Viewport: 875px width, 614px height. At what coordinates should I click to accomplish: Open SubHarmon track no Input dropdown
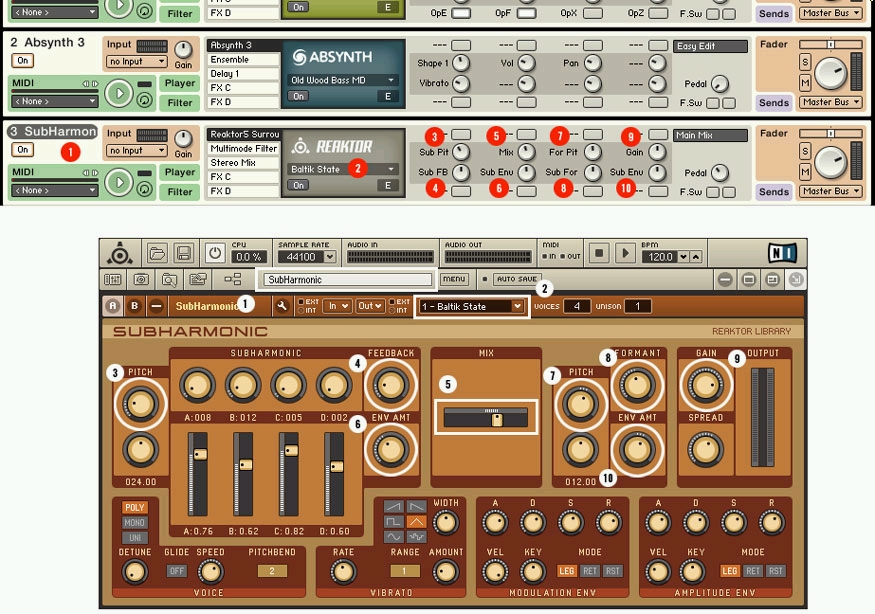(137, 151)
